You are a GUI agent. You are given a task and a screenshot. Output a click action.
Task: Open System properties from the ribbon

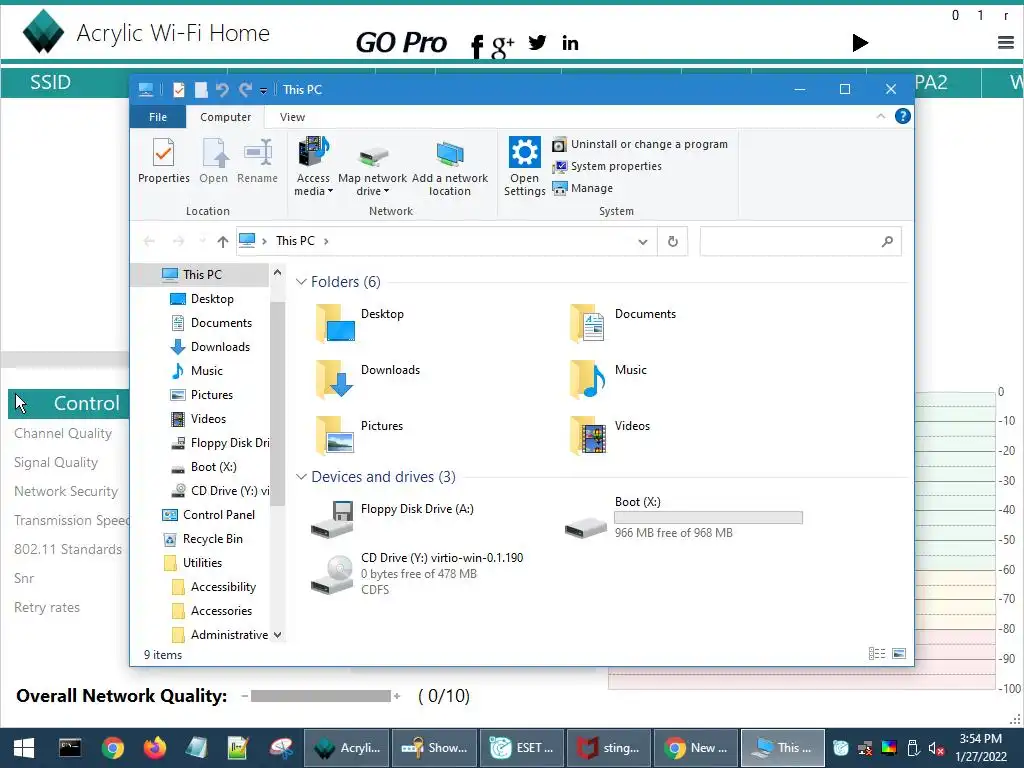pyautogui.click(x=607, y=167)
